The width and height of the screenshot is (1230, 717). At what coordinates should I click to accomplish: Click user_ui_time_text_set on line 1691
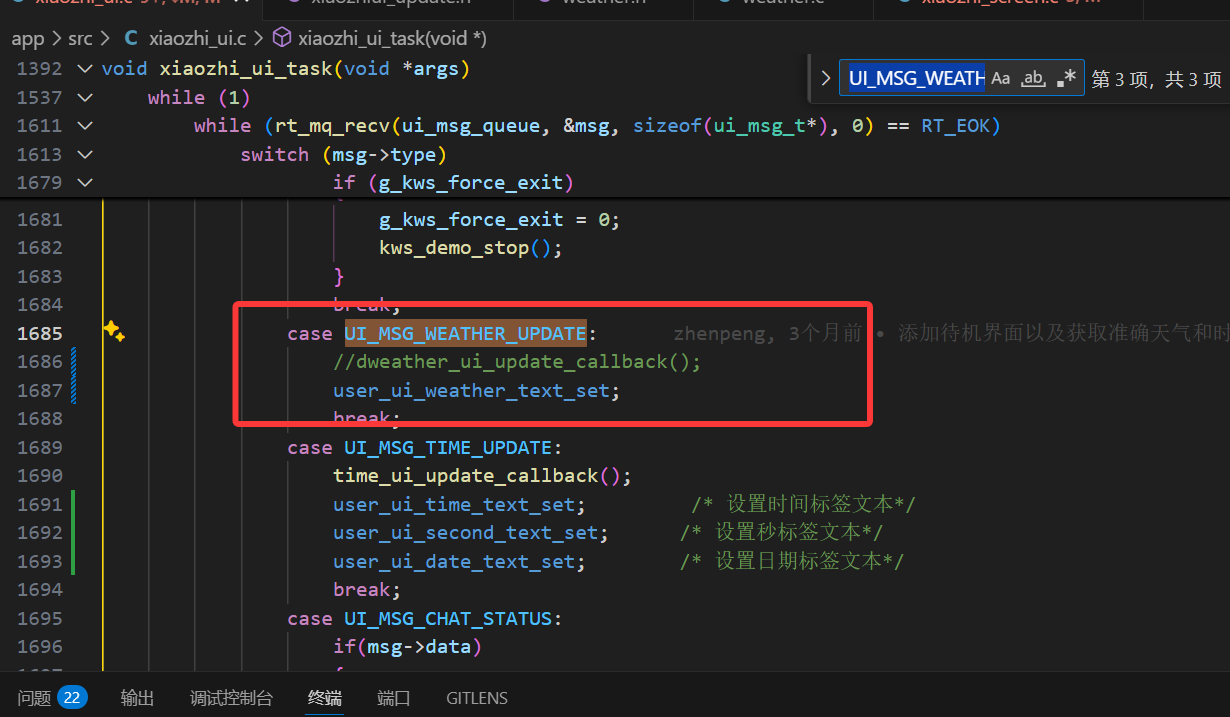pyautogui.click(x=454, y=504)
